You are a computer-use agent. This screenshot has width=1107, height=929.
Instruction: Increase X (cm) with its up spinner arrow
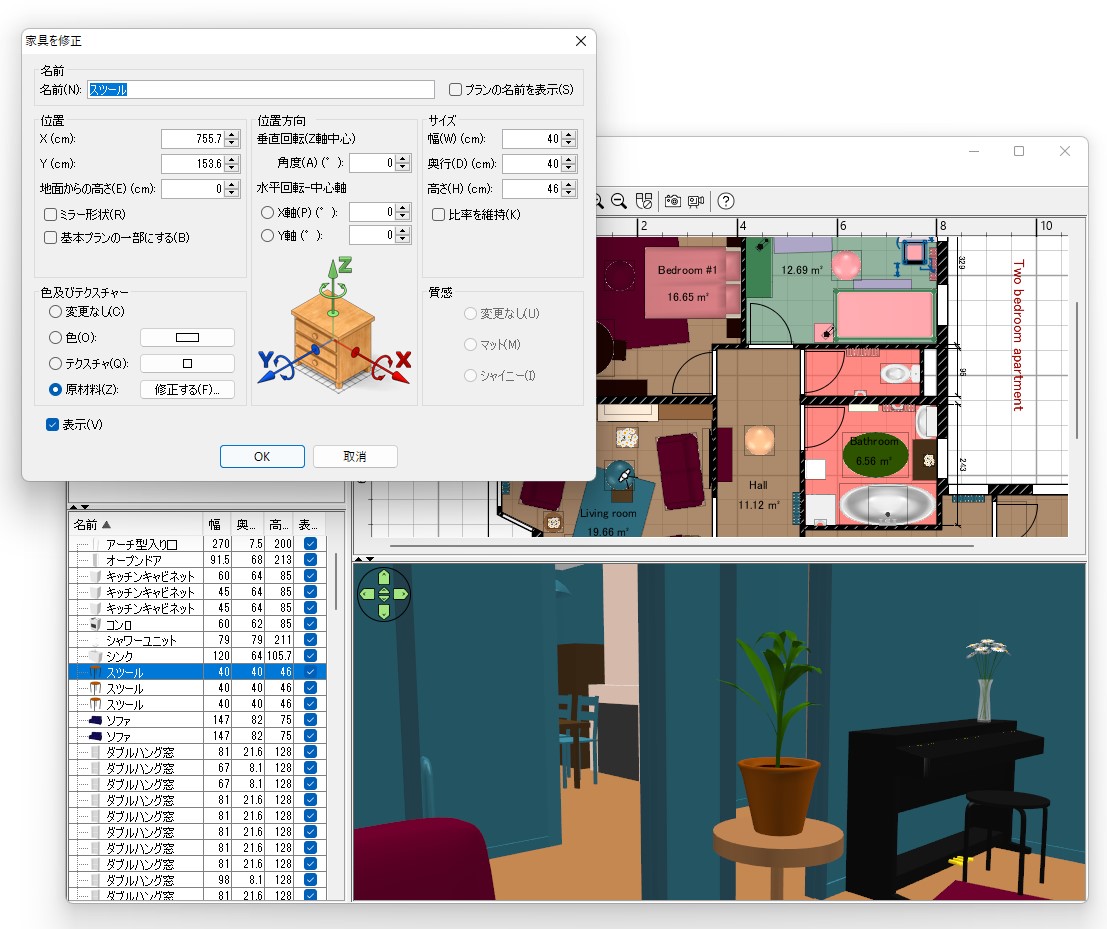(232, 135)
